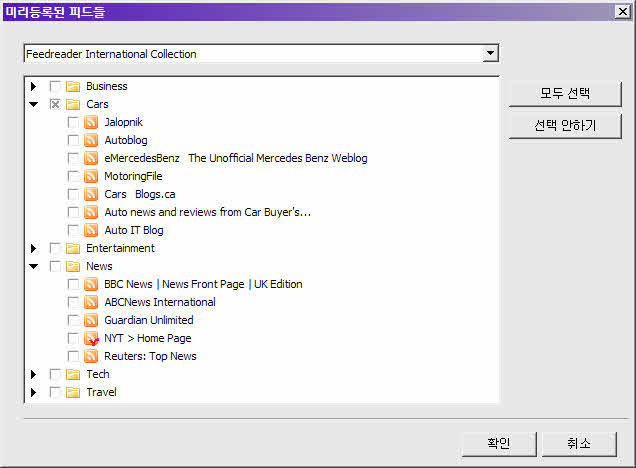Confirm with the 확인 button
This screenshot has width=636, height=468.
pyautogui.click(x=498, y=444)
